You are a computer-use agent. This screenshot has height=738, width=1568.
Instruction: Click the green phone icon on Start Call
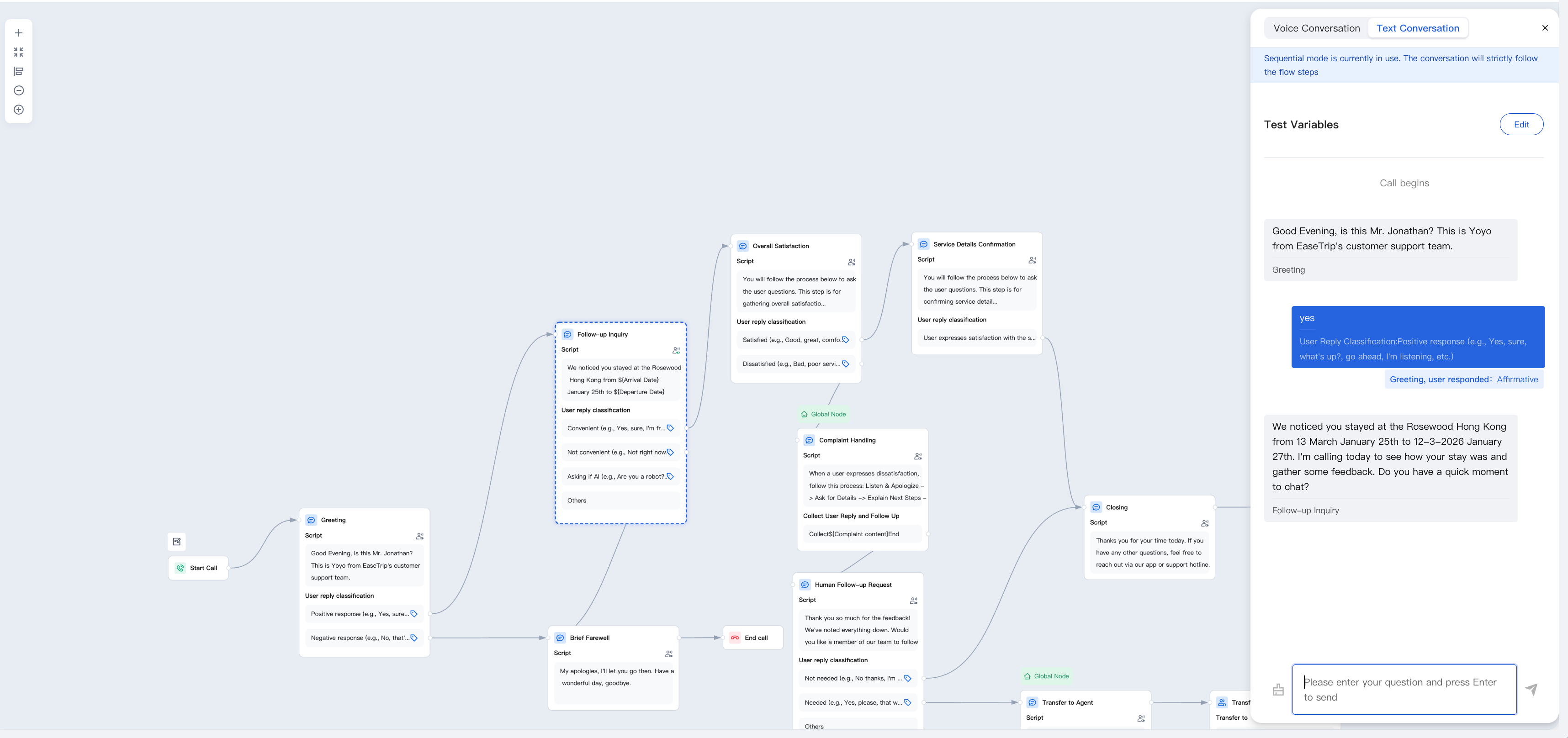click(x=180, y=568)
